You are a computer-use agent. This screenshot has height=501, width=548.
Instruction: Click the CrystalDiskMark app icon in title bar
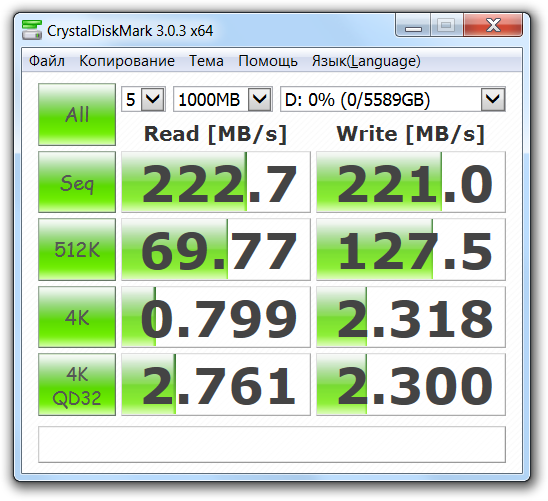pyautogui.click(x=31, y=30)
